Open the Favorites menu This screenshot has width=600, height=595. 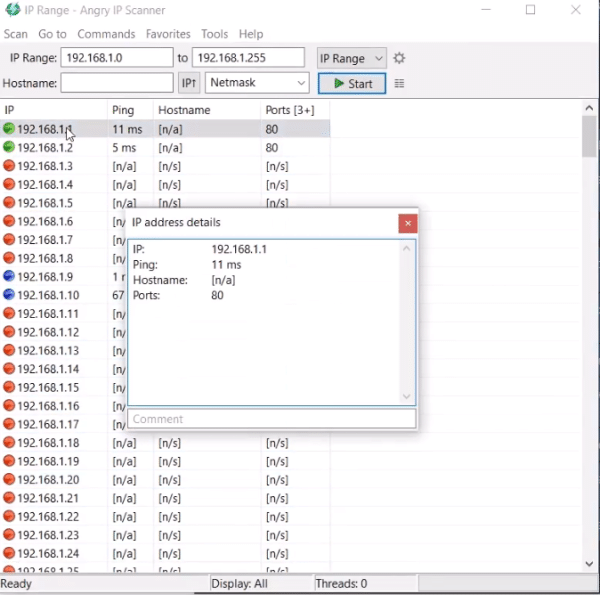coord(168,34)
